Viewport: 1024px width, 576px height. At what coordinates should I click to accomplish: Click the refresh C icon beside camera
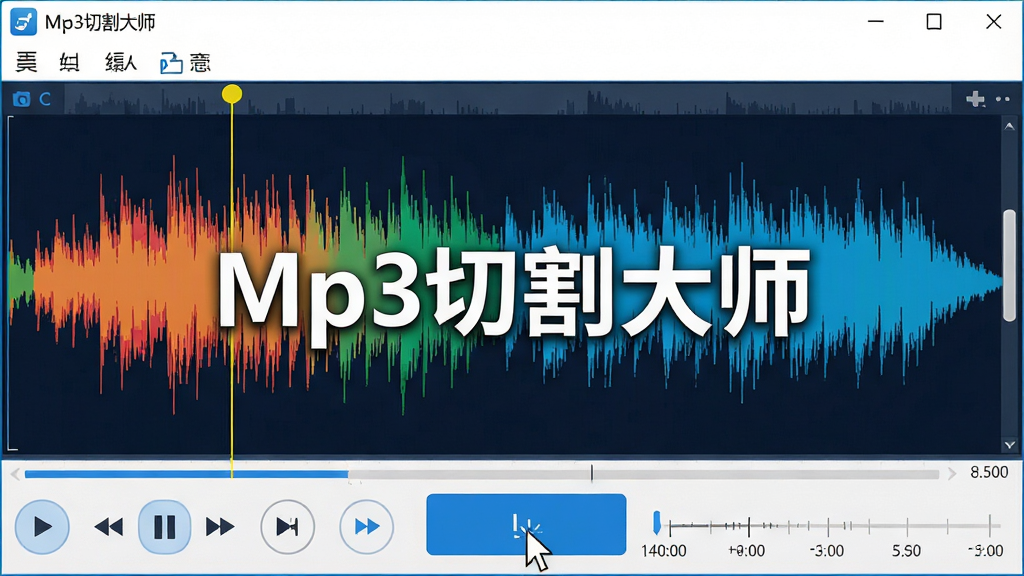pos(45,99)
